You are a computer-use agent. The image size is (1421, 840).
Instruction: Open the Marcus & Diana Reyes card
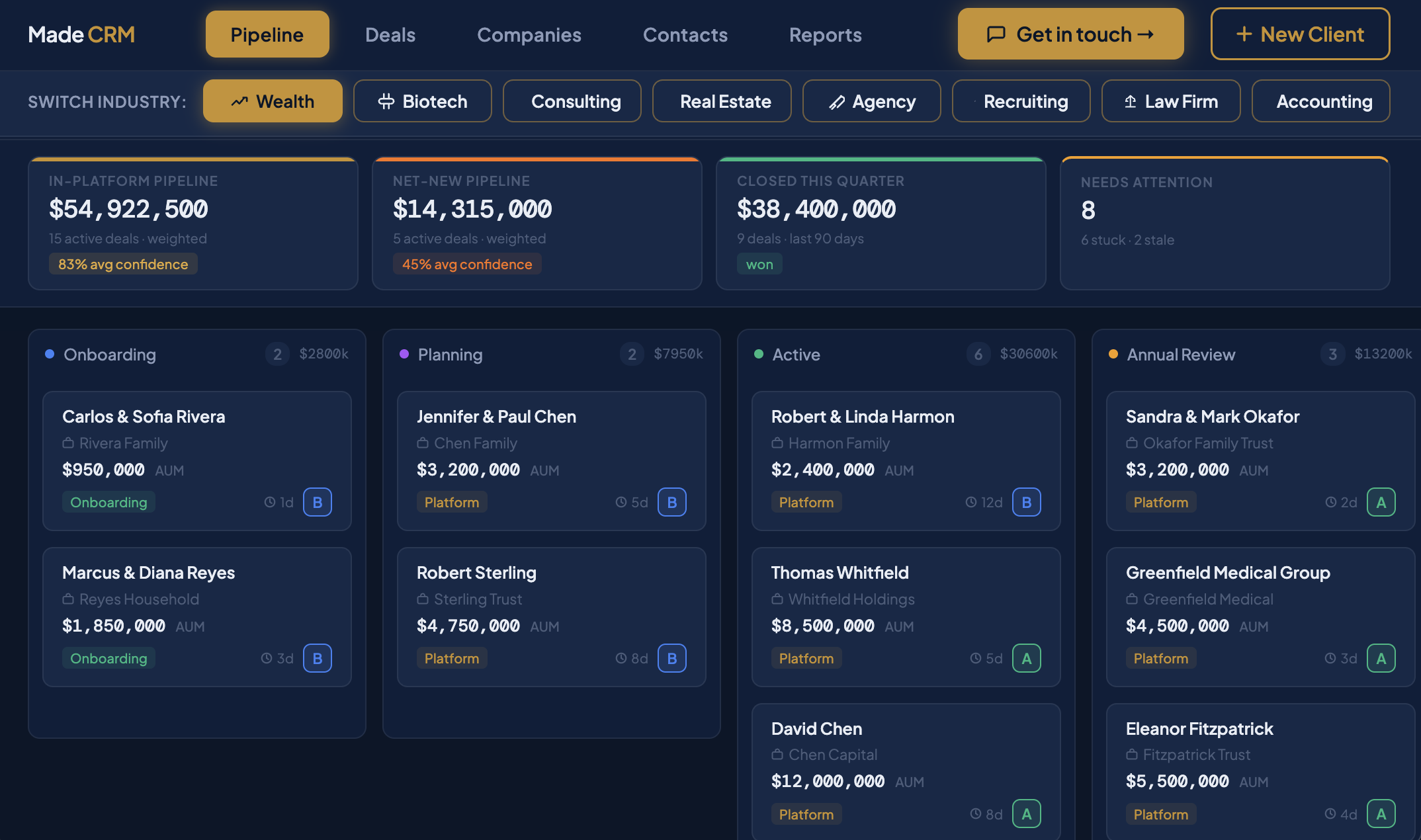197,617
